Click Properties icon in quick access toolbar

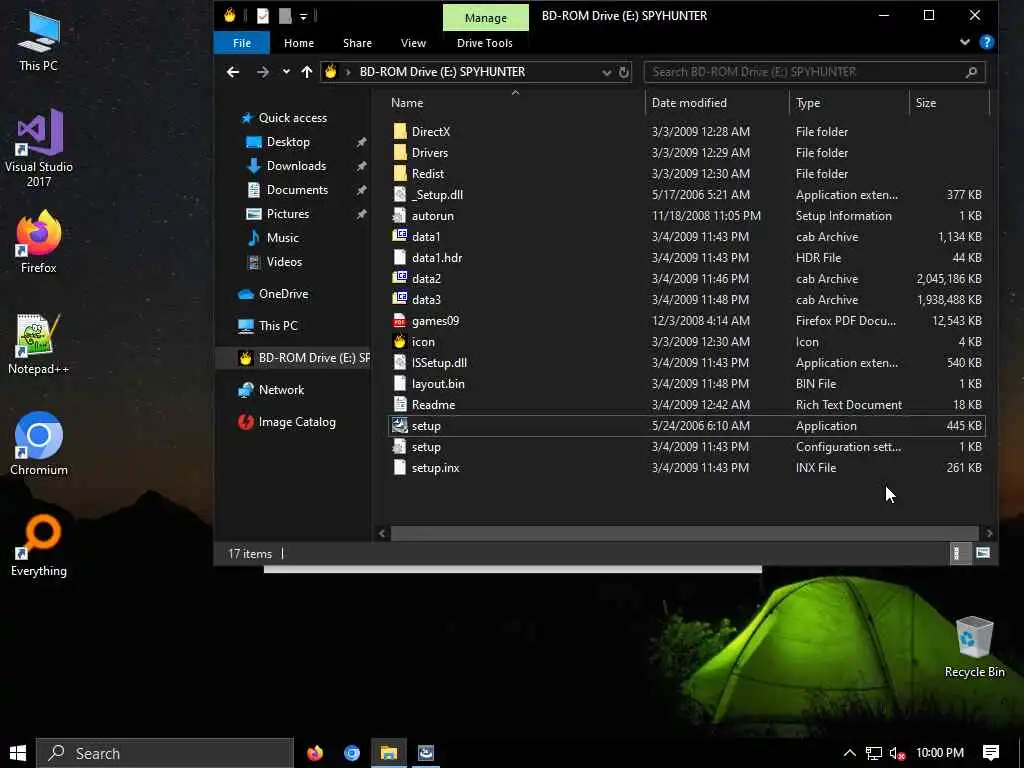tap(263, 16)
